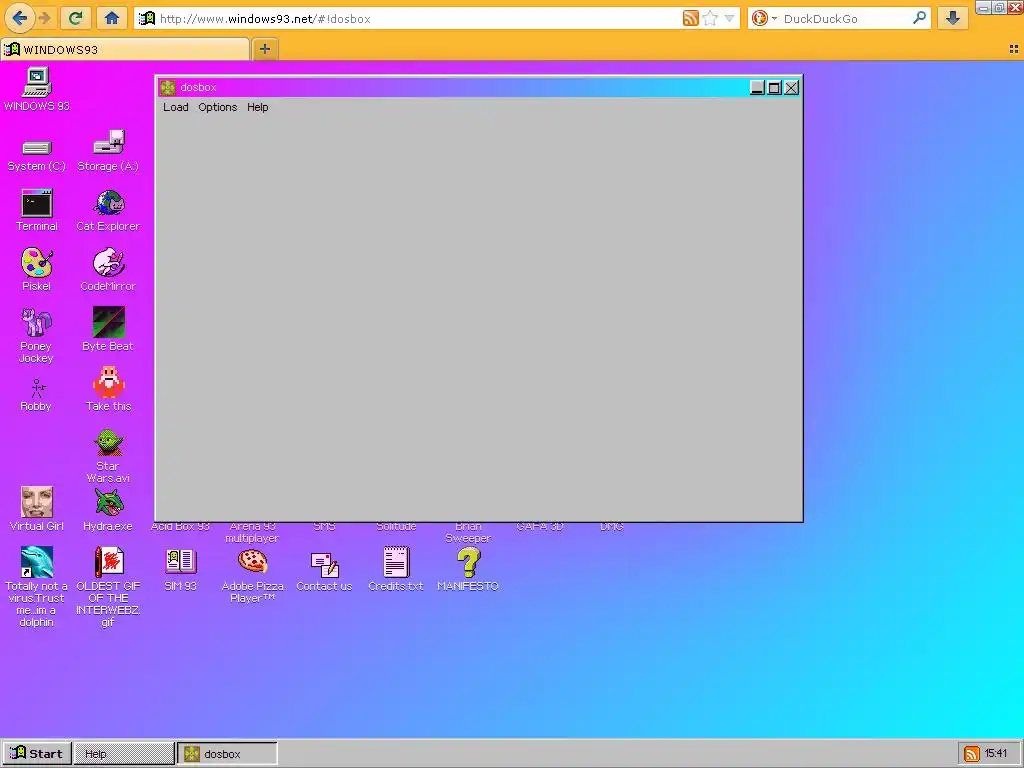Open the Load menu in dosbox
Viewport: 1024px width, 768px height.
tap(176, 107)
